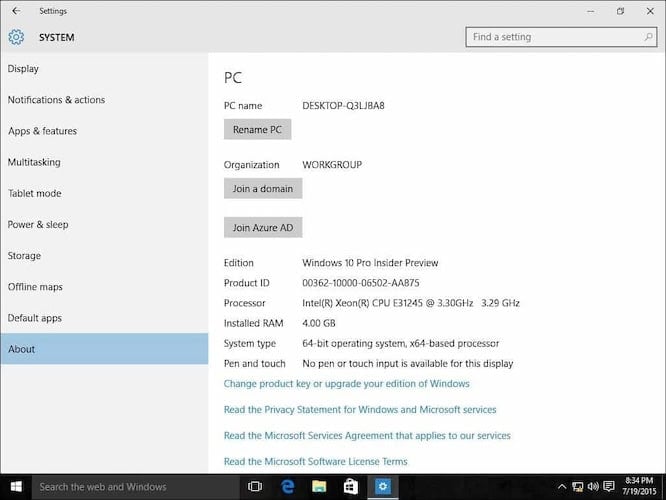Screen dimensions: 666x500
Task: Open Offline maps settings
Action: coord(104,287)
